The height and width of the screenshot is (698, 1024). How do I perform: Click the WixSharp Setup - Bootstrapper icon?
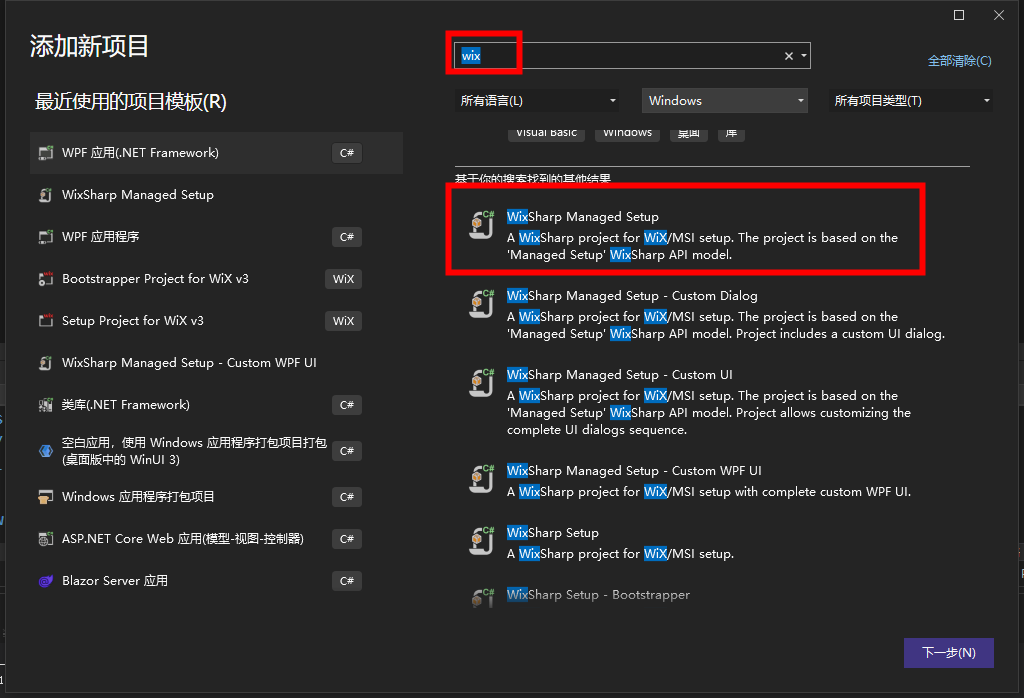pyautogui.click(x=482, y=597)
